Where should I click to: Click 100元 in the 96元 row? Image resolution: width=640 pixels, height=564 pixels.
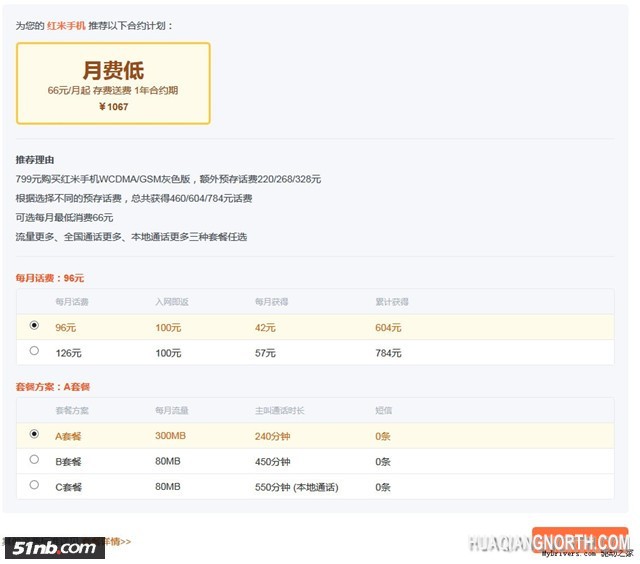coord(168,328)
